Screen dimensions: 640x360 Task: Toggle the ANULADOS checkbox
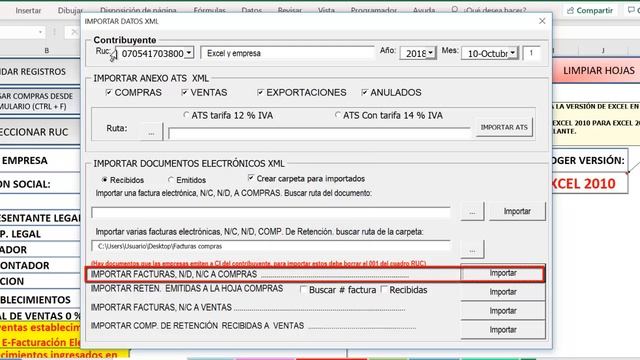click(x=364, y=92)
